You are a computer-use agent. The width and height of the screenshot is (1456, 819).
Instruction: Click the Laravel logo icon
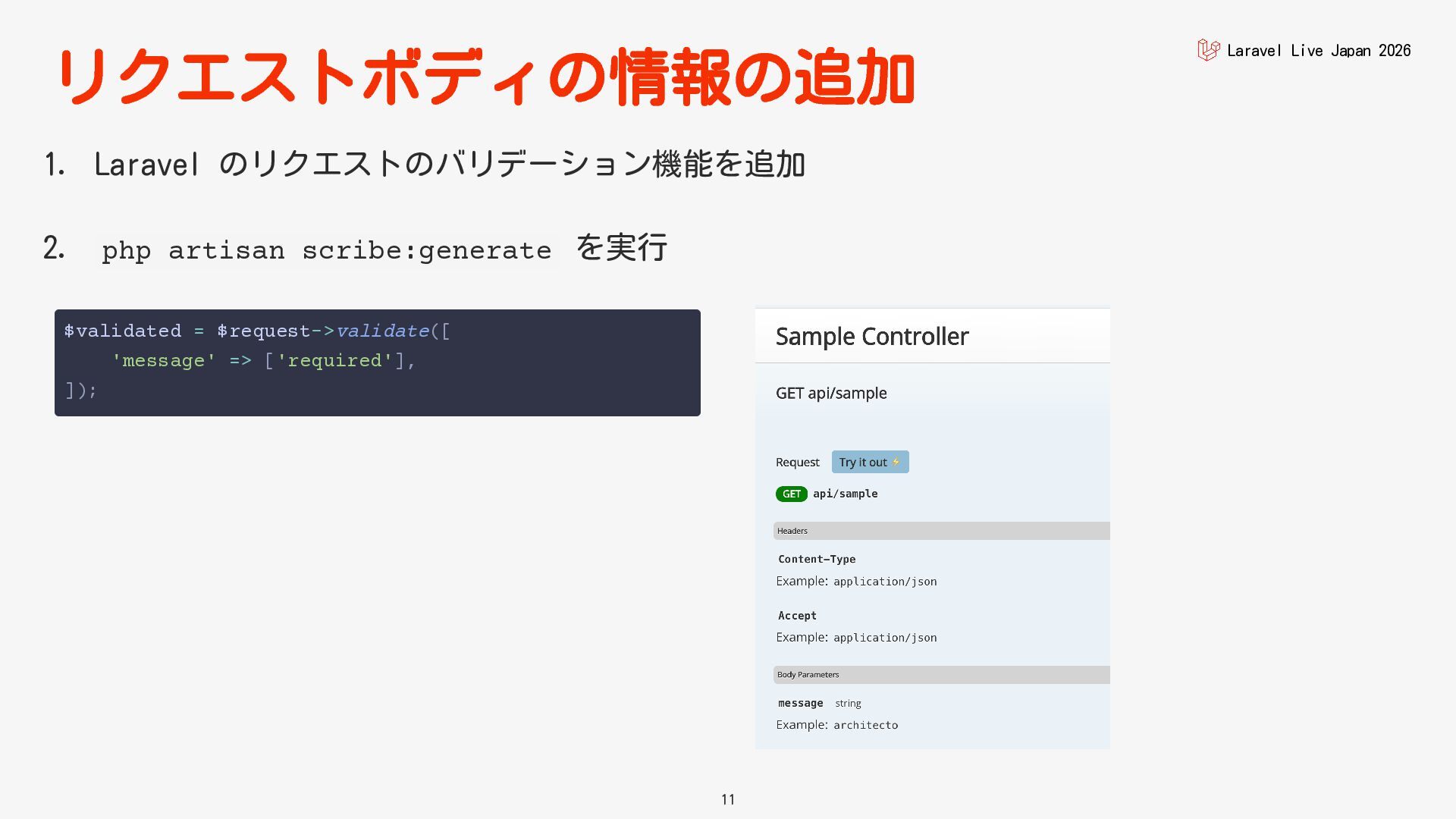tap(1209, 50)
